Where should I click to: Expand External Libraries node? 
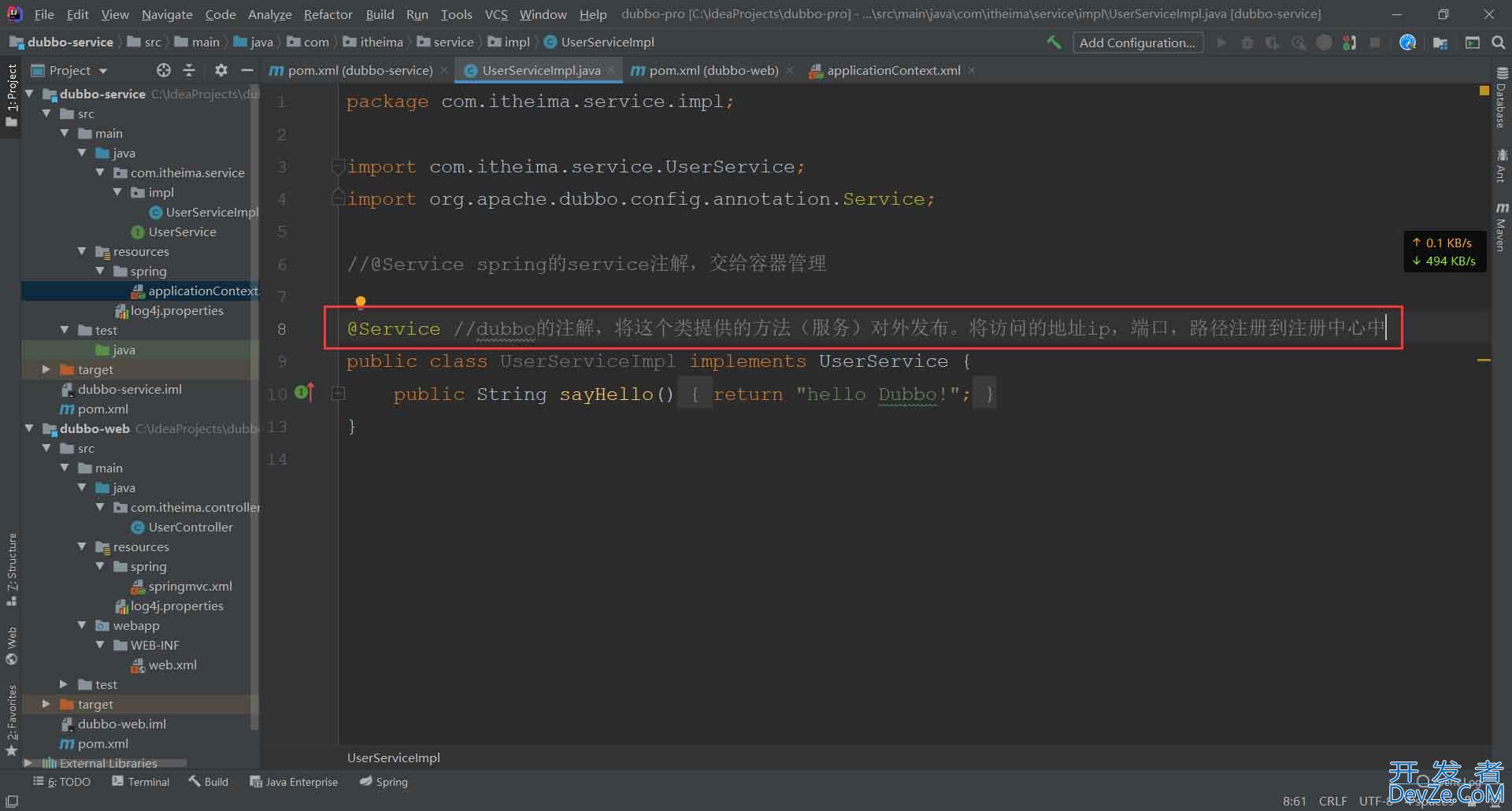[x=29, y=763]
